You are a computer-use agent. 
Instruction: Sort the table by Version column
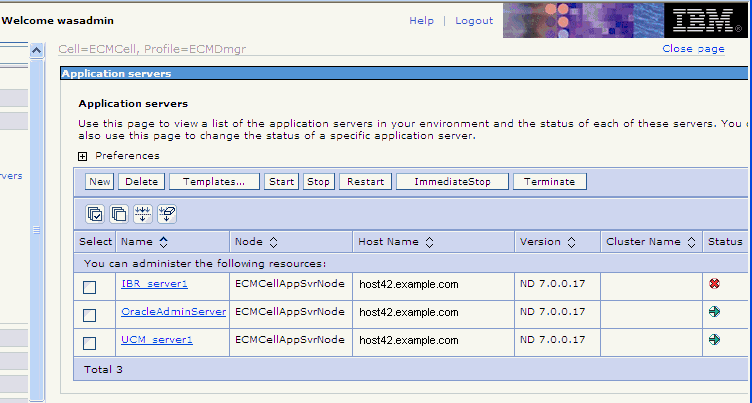(x=571, y=242)
